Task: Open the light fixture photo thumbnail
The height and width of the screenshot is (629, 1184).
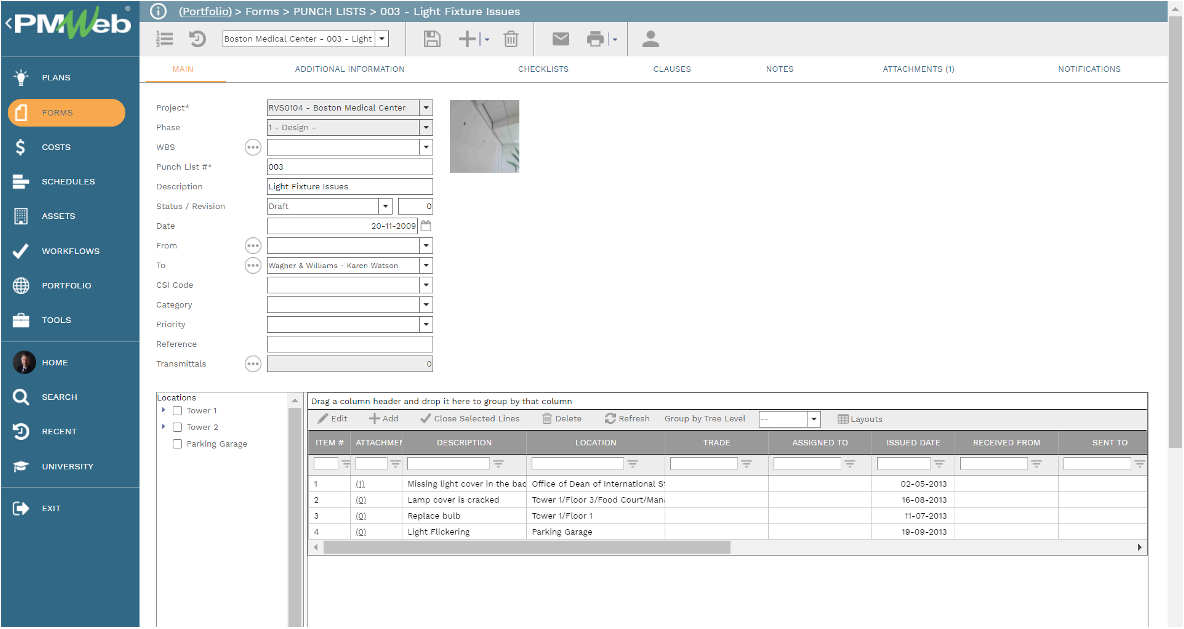Action: (x=485, y=137)
